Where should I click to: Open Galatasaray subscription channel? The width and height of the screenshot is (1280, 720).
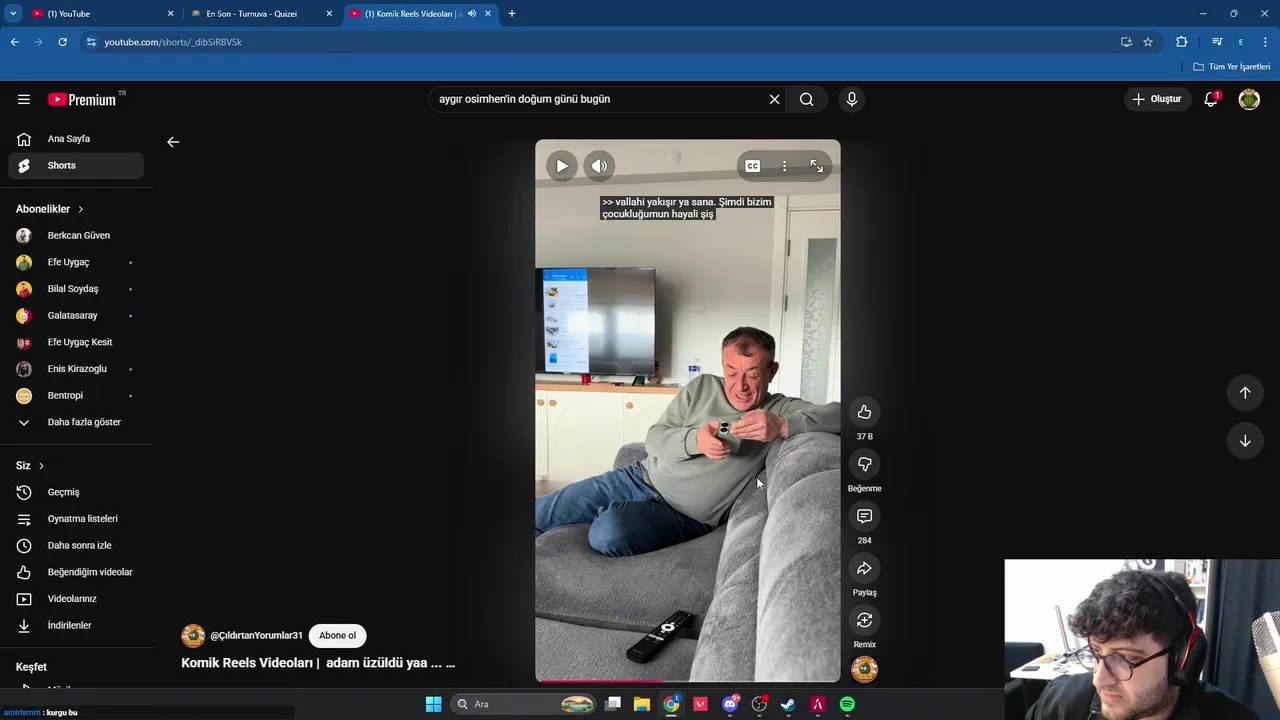[76, 315]
